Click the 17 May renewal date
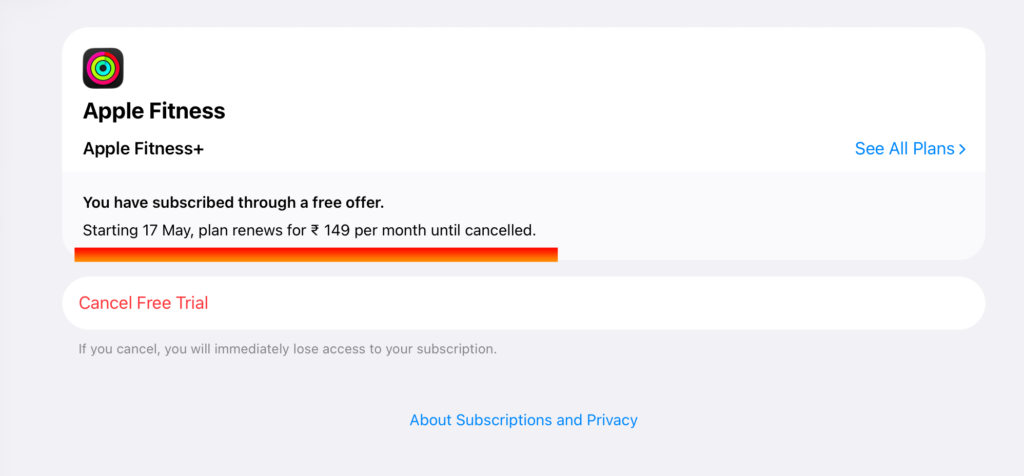 coord(166,230)
